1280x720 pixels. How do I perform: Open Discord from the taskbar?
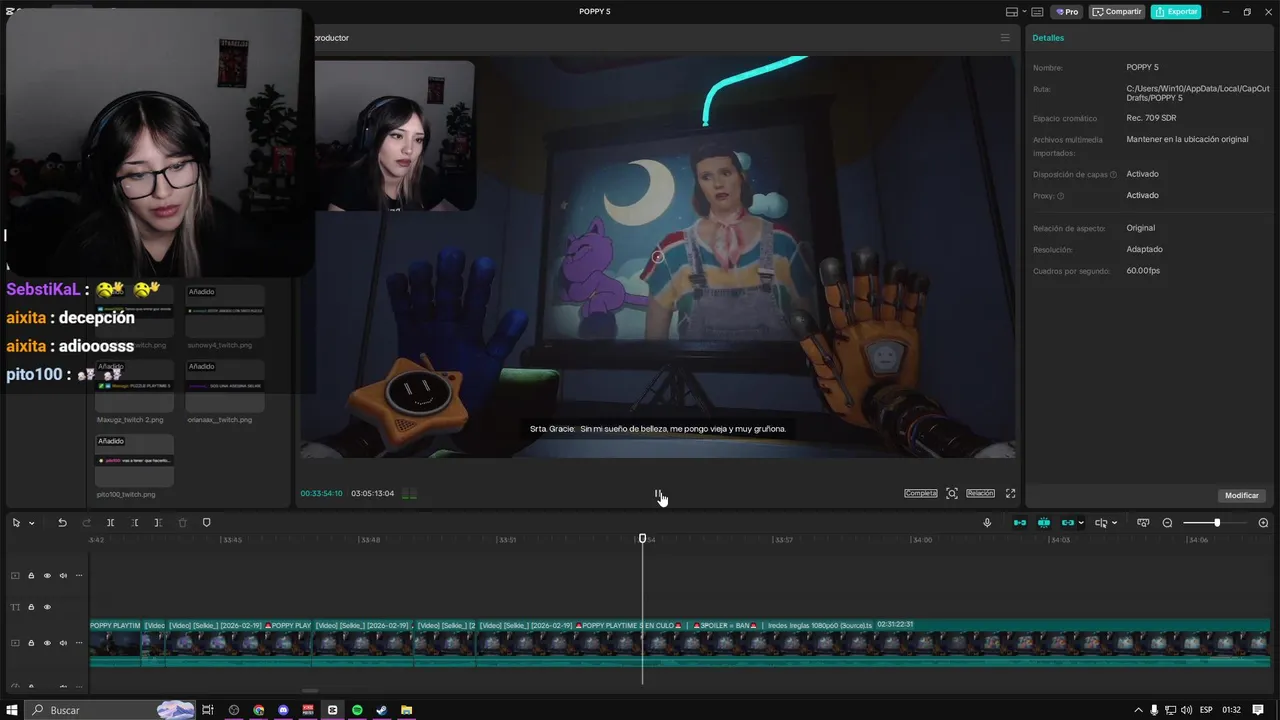coord(283,710)
